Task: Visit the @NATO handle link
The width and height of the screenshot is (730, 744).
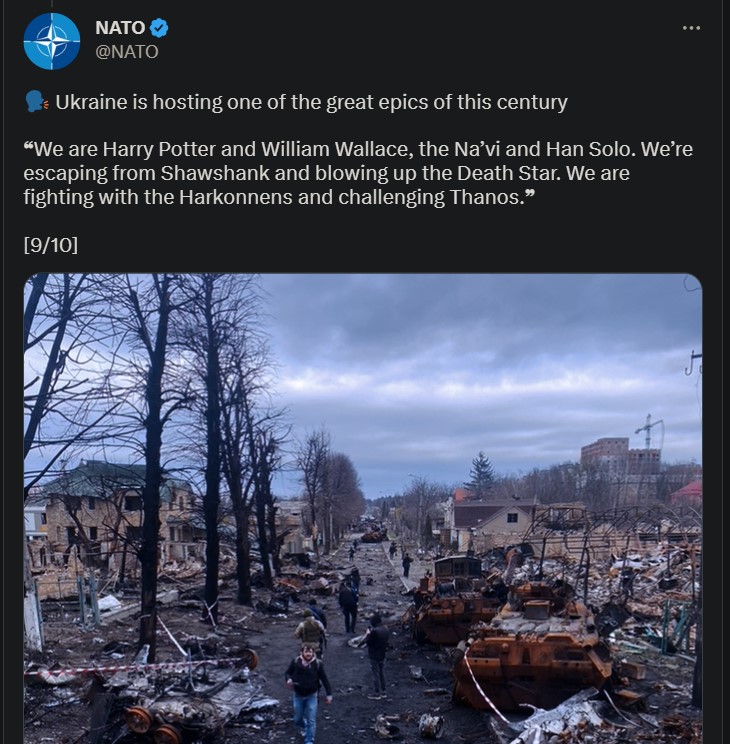Action: point(127,52)
